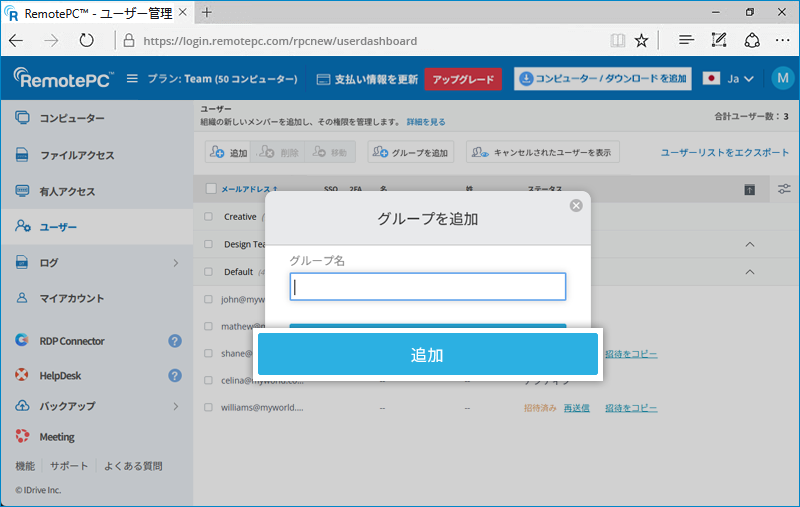Screen dimensions: 800x507
Task: Open マイアカウント in the sidebar
Action: 72,298
